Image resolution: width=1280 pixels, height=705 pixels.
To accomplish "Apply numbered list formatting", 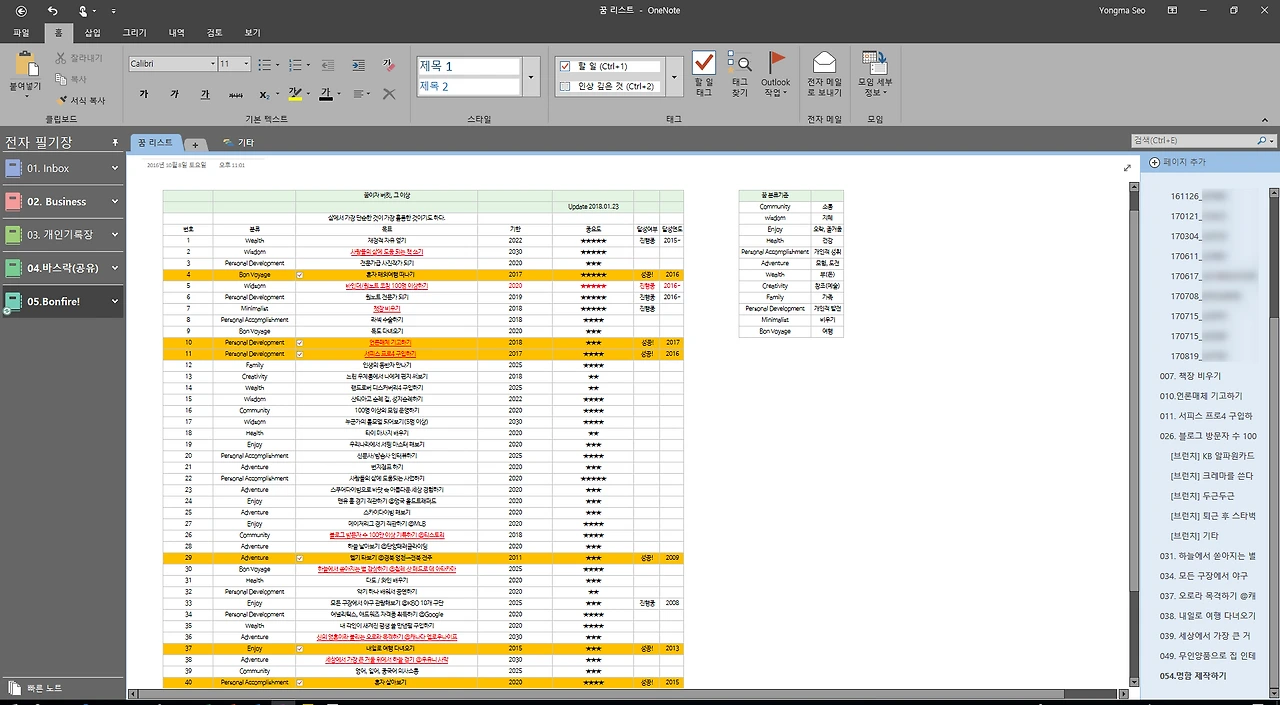I will [x=294, y=64].
